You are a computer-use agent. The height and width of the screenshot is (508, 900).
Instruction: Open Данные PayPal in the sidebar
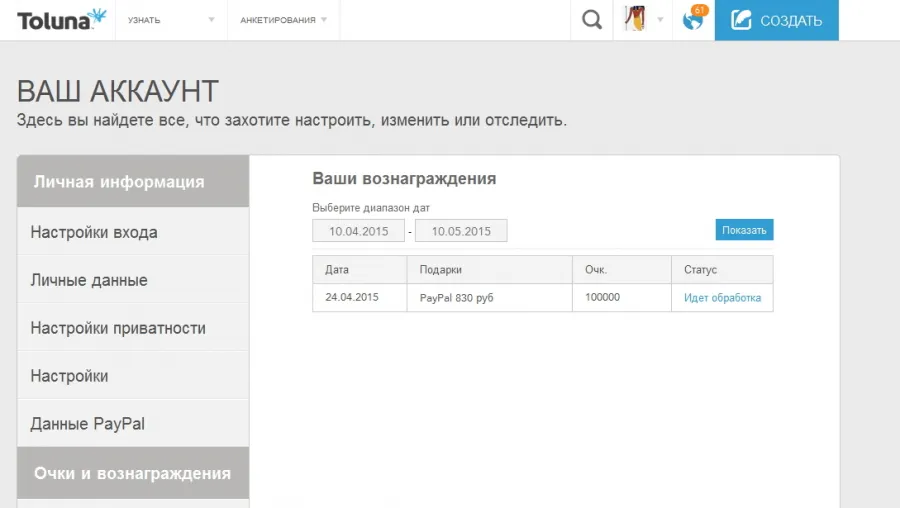[x=133, y=424]
